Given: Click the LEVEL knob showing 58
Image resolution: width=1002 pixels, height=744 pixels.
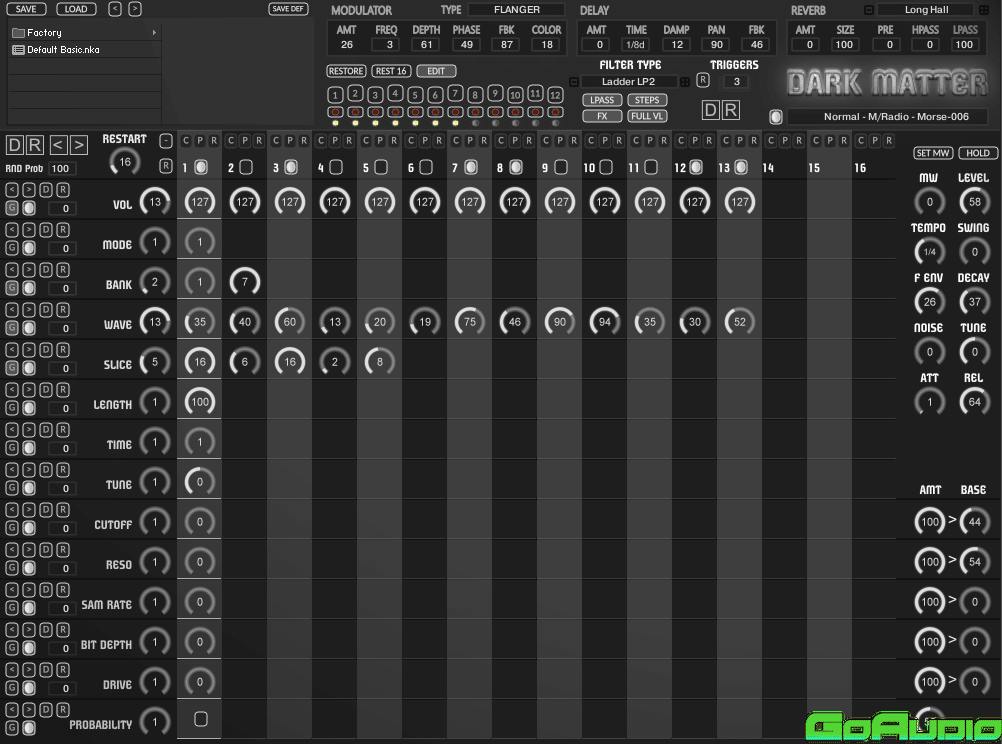Looking at the screenshot, I should point(973,203).
